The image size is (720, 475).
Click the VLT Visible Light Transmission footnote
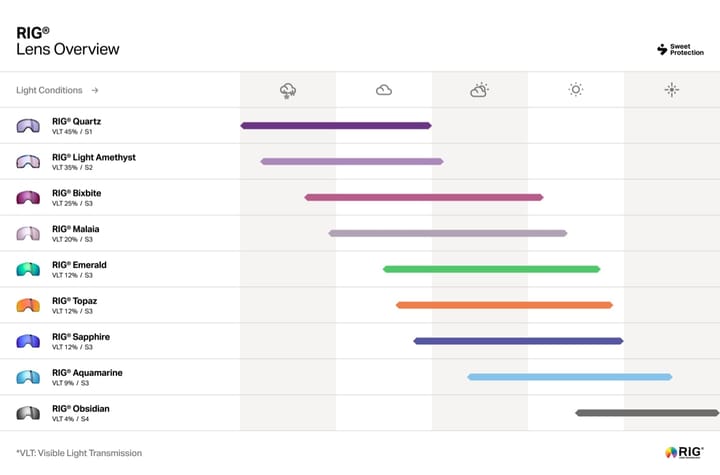[79, 453]
